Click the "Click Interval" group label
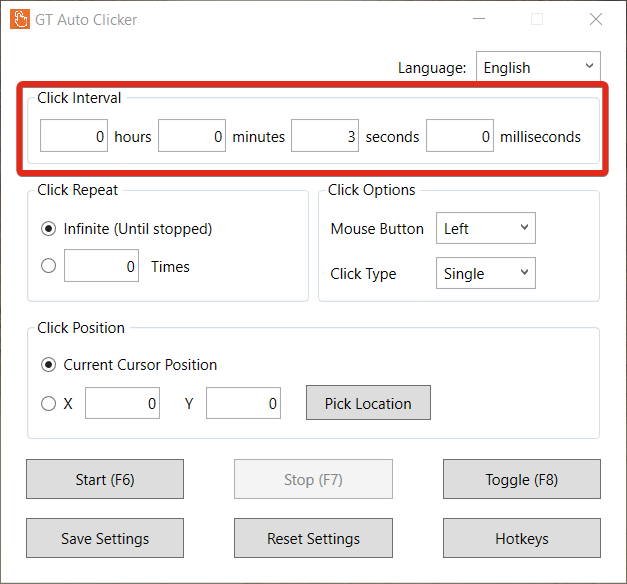Image resolution: width=627 pixels, height=584 pixels. click(x=79, y=98)
